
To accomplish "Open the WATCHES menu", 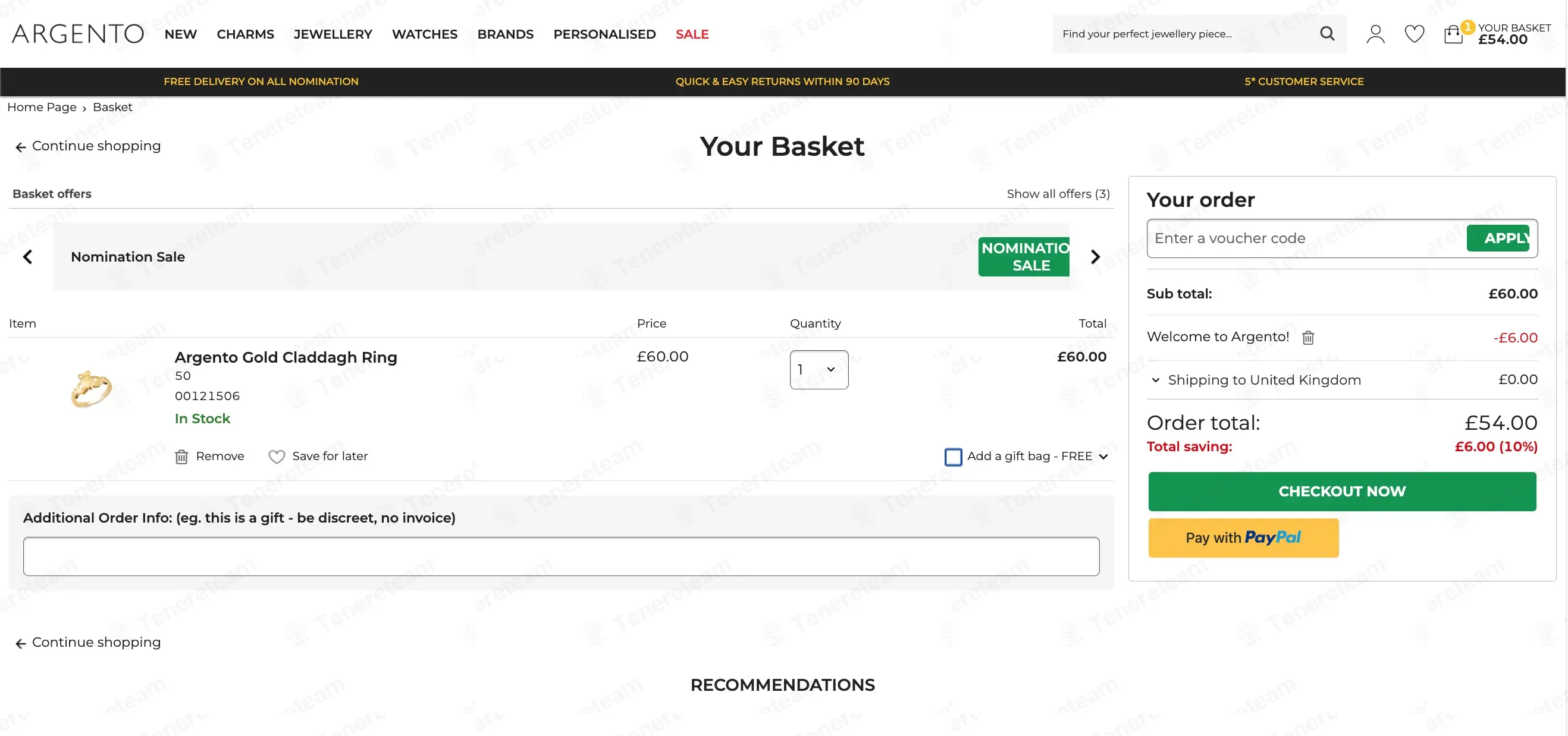I will click(425, 34).
